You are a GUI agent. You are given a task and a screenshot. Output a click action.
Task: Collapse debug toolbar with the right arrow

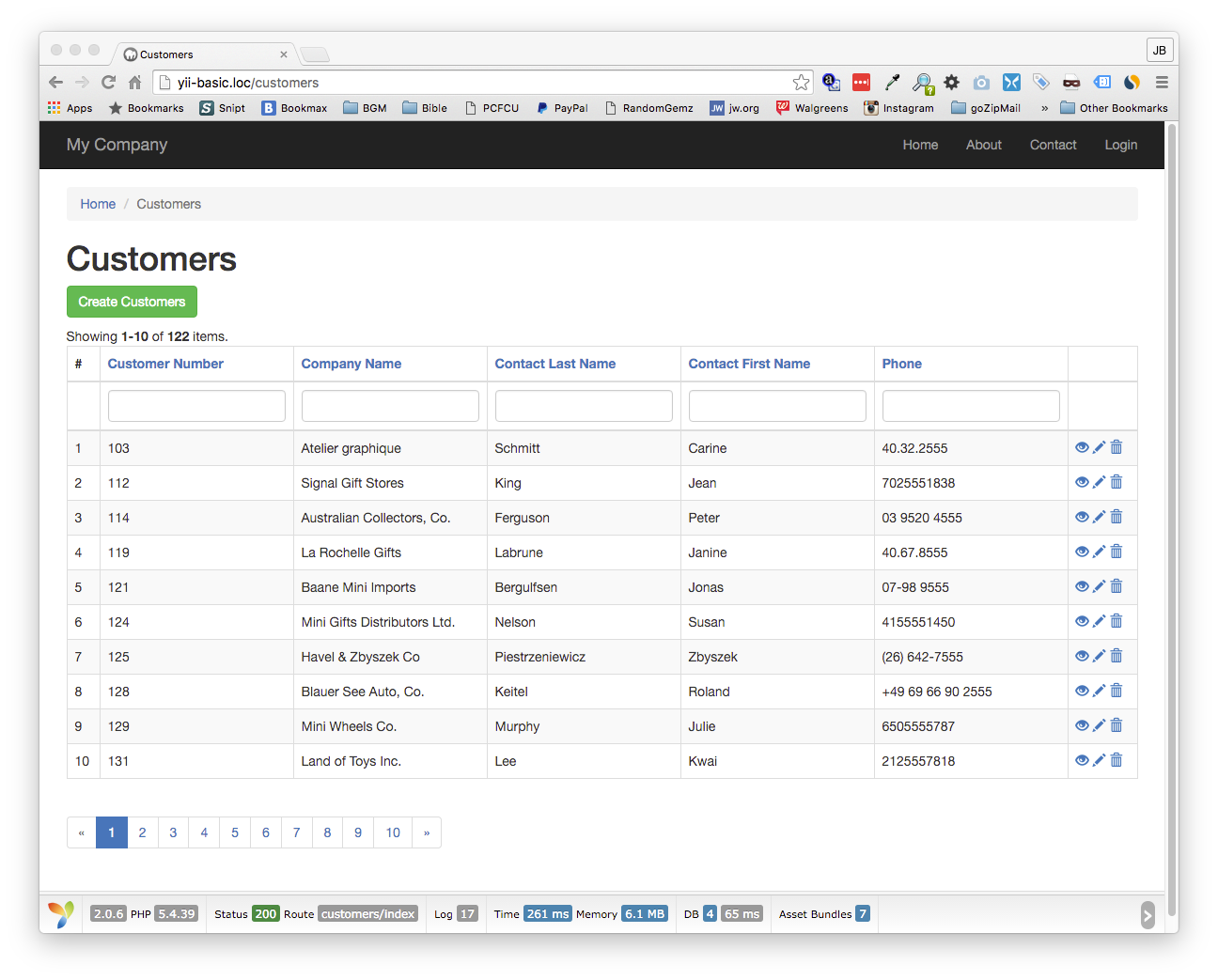point(1148,915)
